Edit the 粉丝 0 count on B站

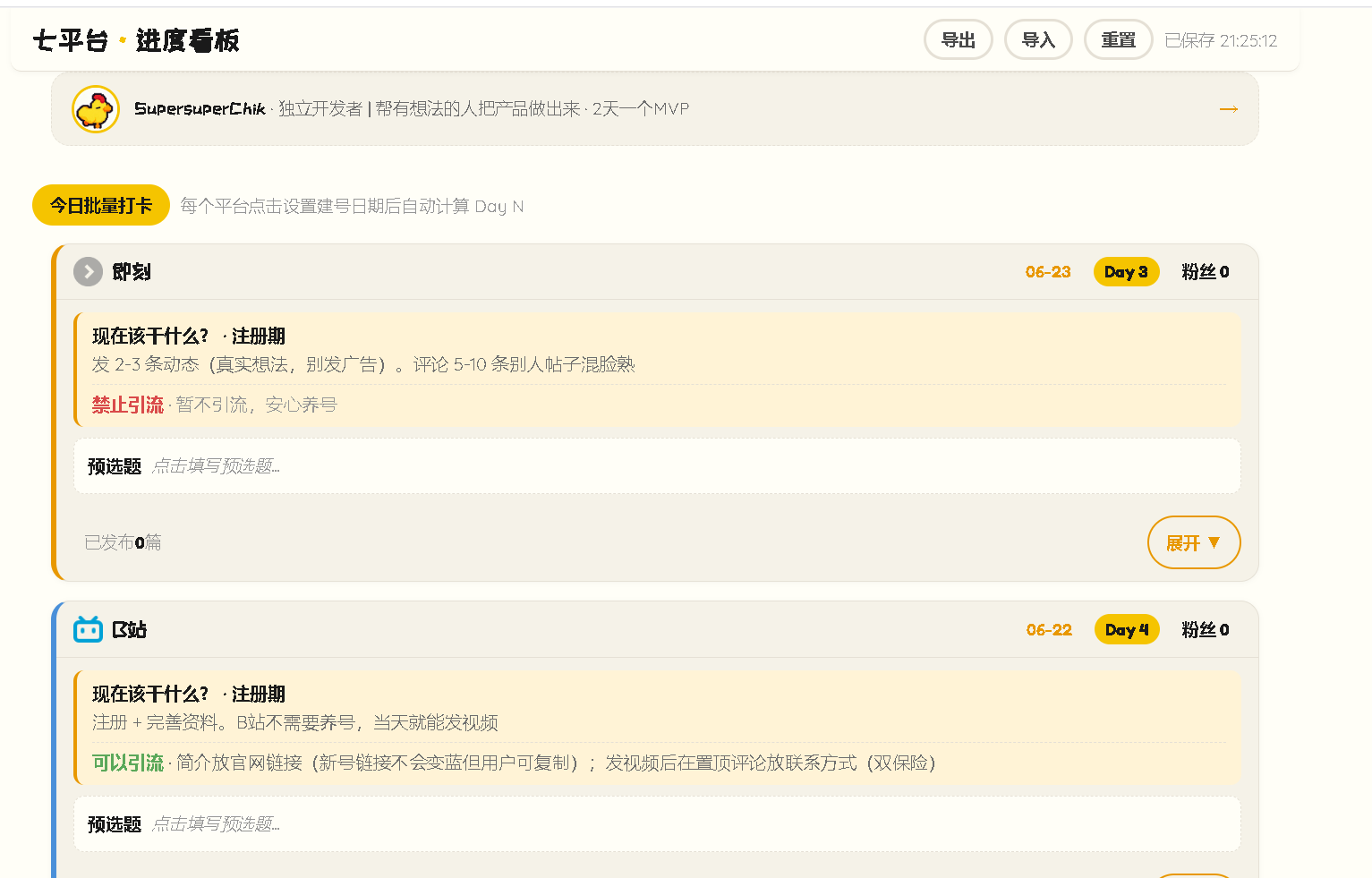1206,630
